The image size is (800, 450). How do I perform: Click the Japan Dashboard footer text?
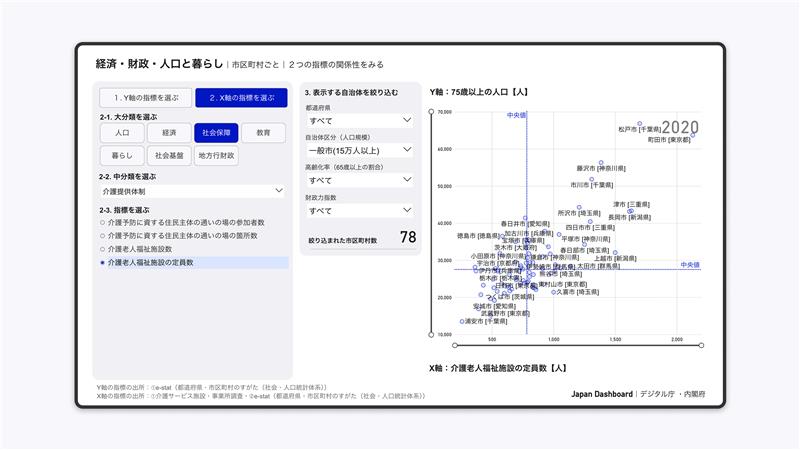click(x=602, y=394)
